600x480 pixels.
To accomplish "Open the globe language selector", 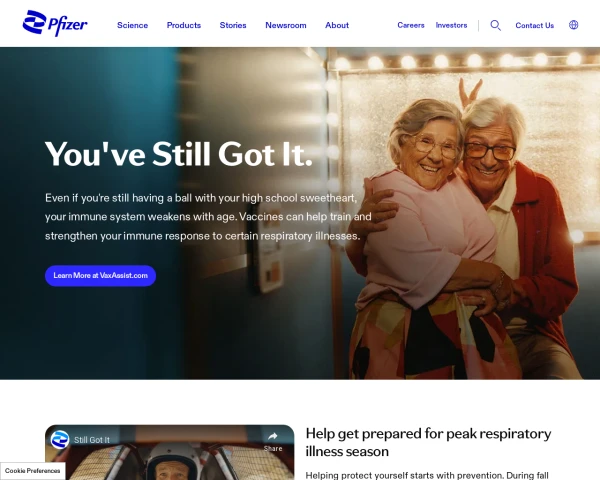I will (573, 25).
